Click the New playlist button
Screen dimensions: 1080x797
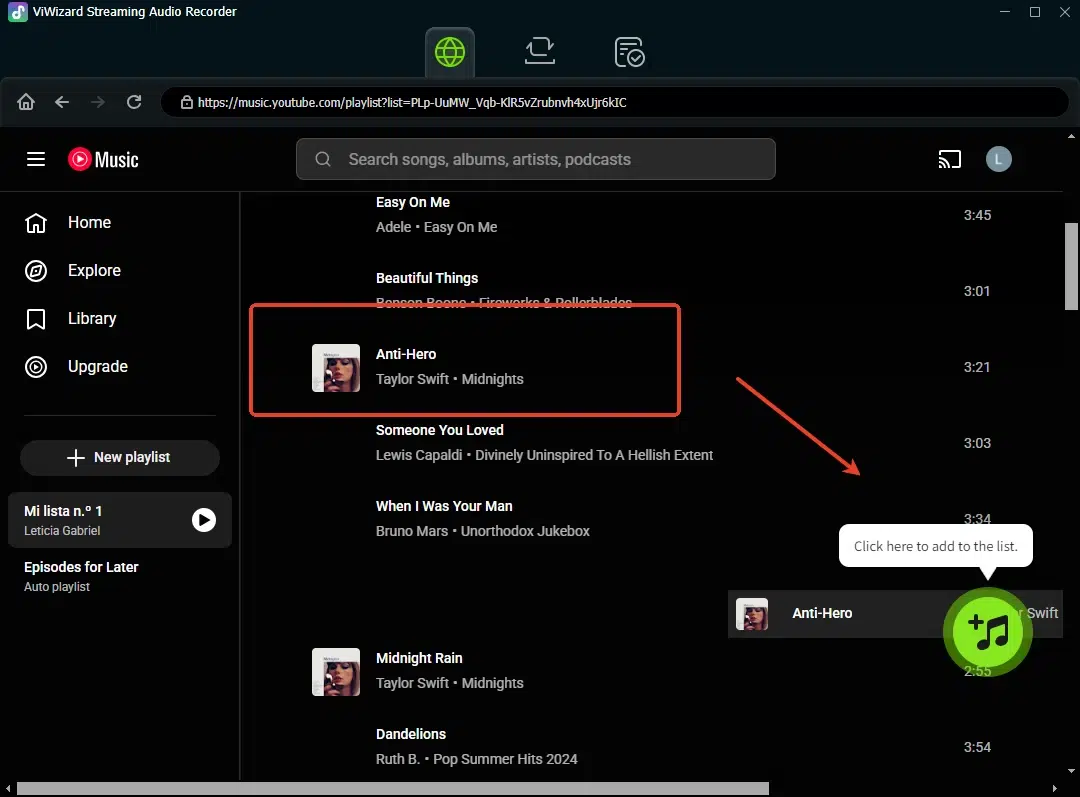[120, 457]
